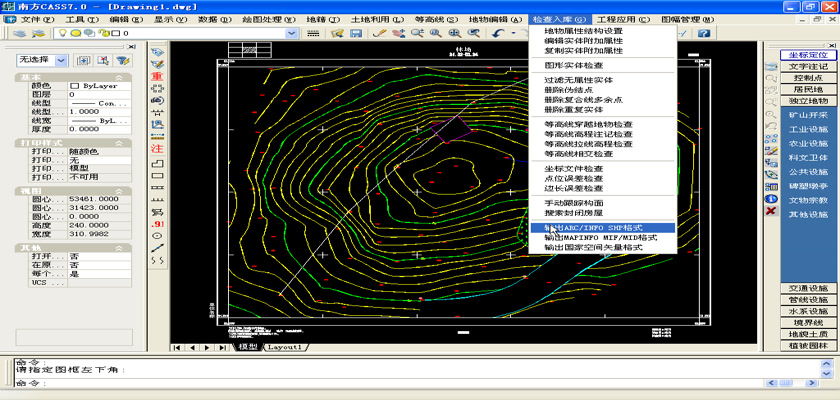Viewport: 840px width, 400px height.
Task: Click the red X delete icon on right toolbar
Action: pos(771,210)
